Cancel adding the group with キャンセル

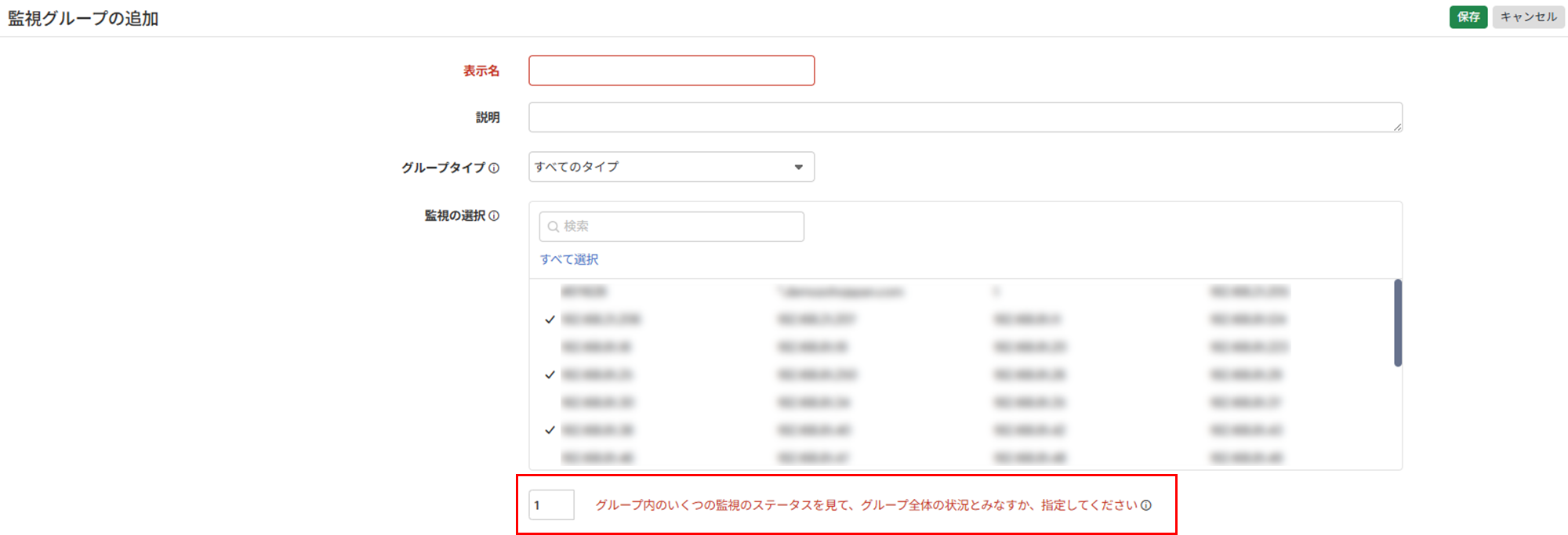tap(1528, 17)
